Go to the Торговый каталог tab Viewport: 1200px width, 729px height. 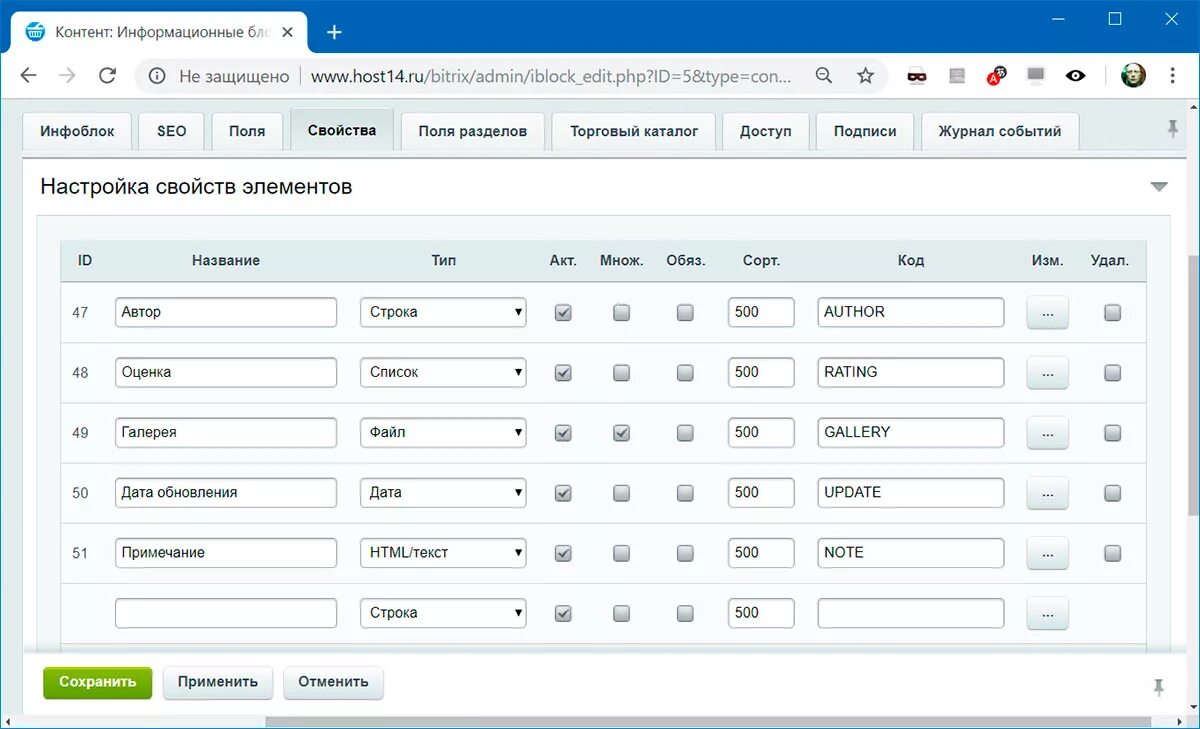point(635,131)
